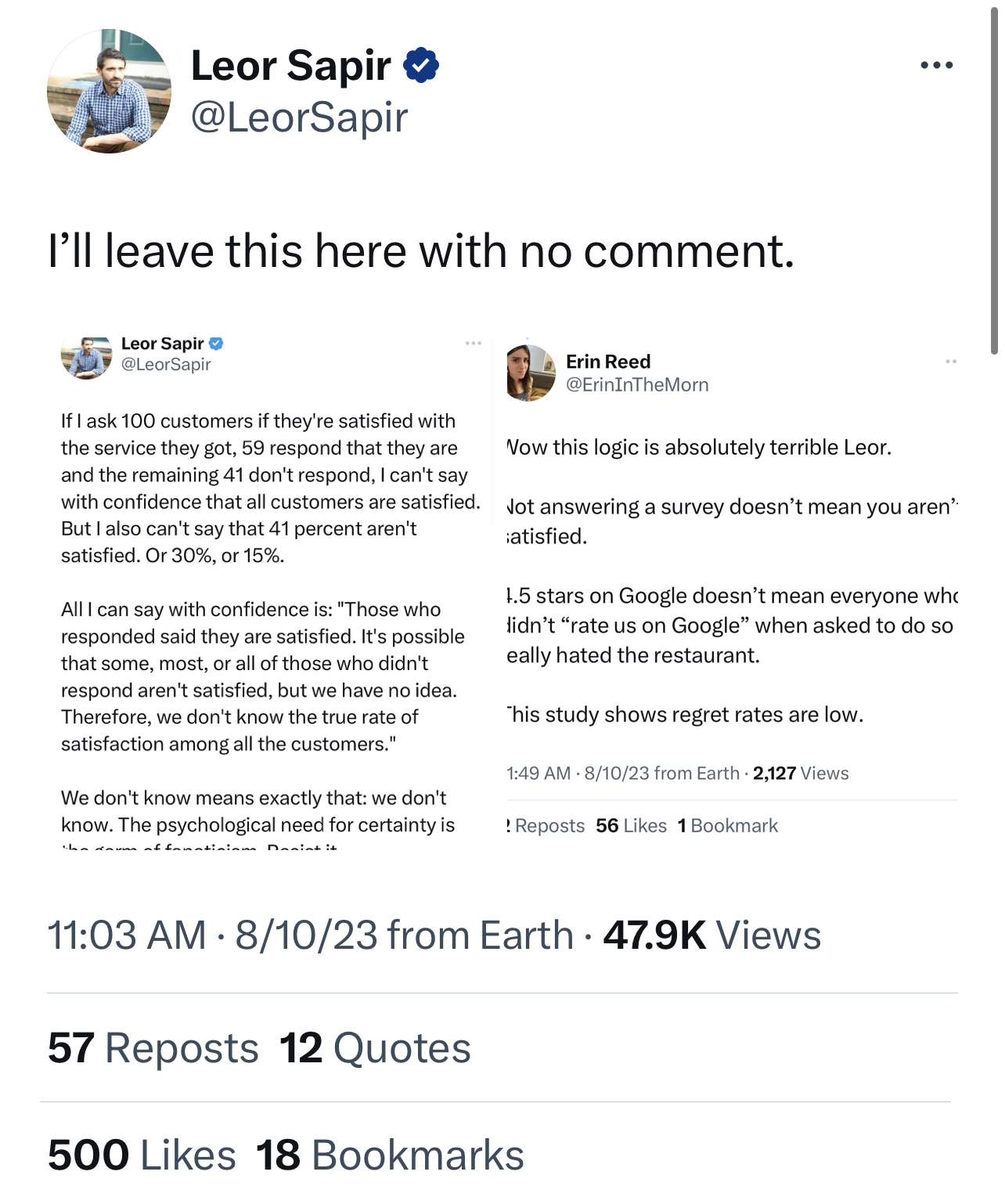This screenshot has height=1204, width=1005.
Task: Open the 18 Bookmarks count
Action: click(x=390, y=1155)
